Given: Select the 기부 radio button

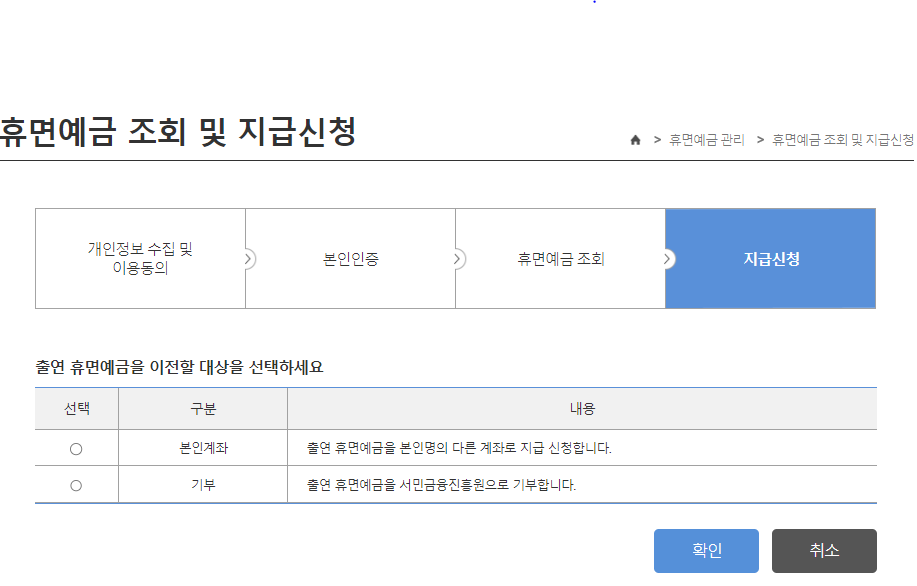Looking at the screenshot, I should click(76, 485).
